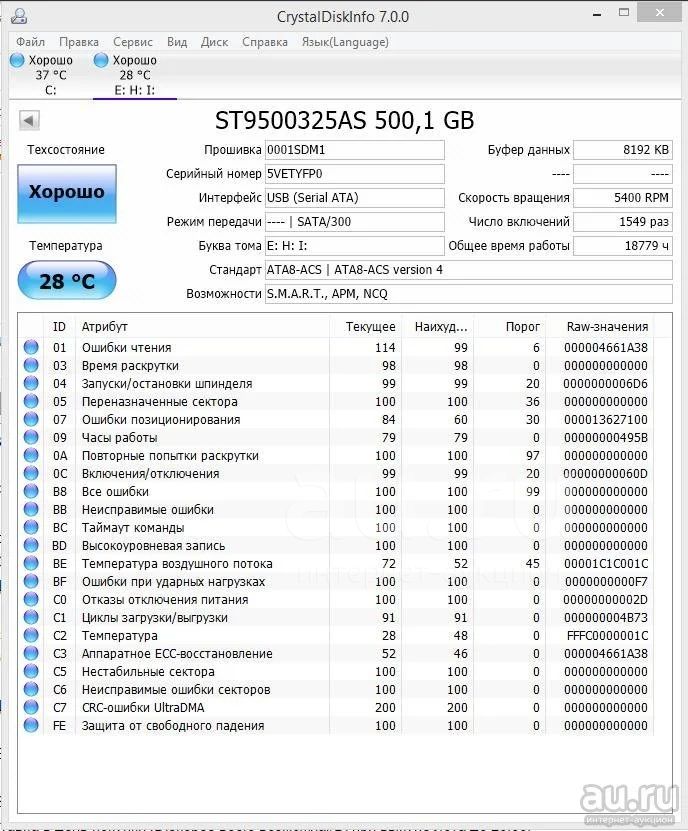Click the power on count field 1549 раз
Viewport: 688px width, 831px height.
[623, 222]
